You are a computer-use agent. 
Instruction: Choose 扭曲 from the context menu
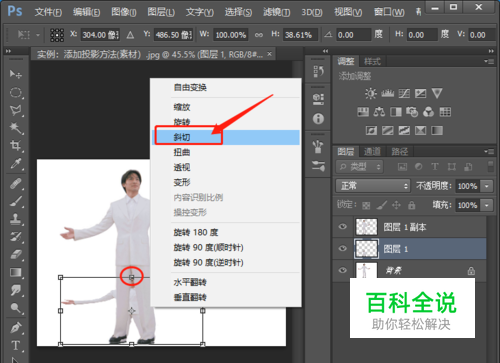pyautogui.click(x=226, y=152)
